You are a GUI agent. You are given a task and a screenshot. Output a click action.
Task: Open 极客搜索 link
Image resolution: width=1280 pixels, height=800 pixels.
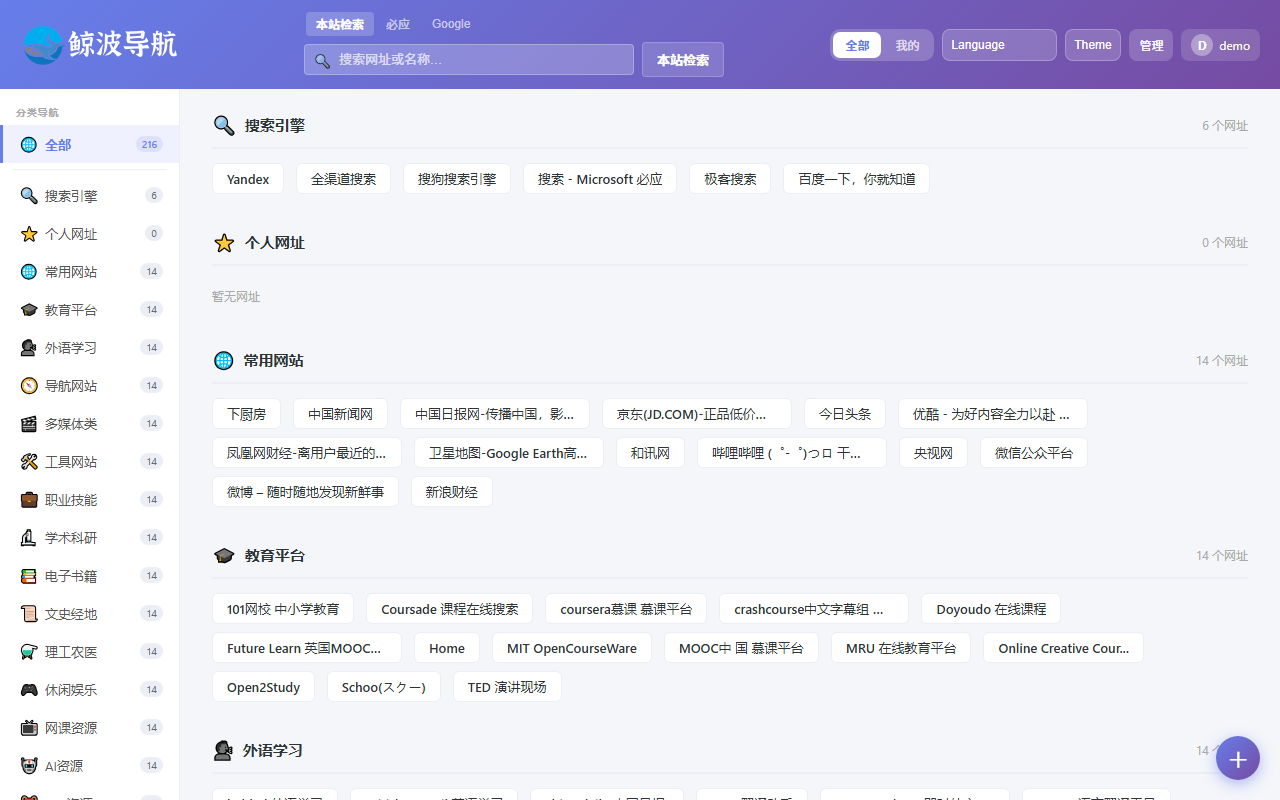click(730, 179)
